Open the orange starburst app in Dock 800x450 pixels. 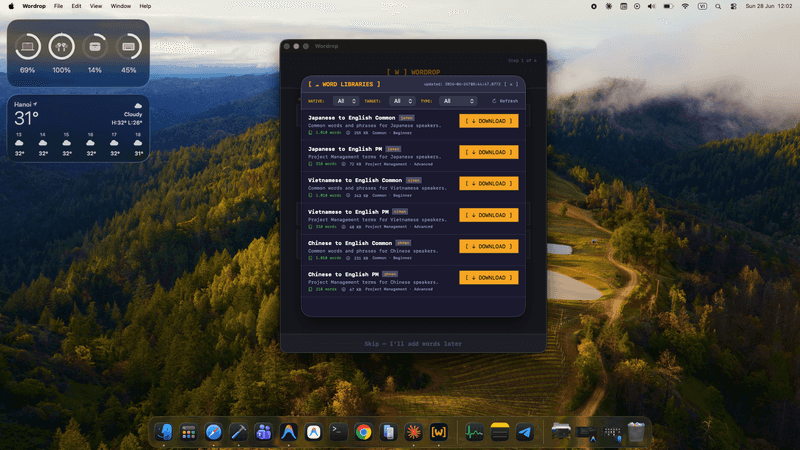click(413, 432)
